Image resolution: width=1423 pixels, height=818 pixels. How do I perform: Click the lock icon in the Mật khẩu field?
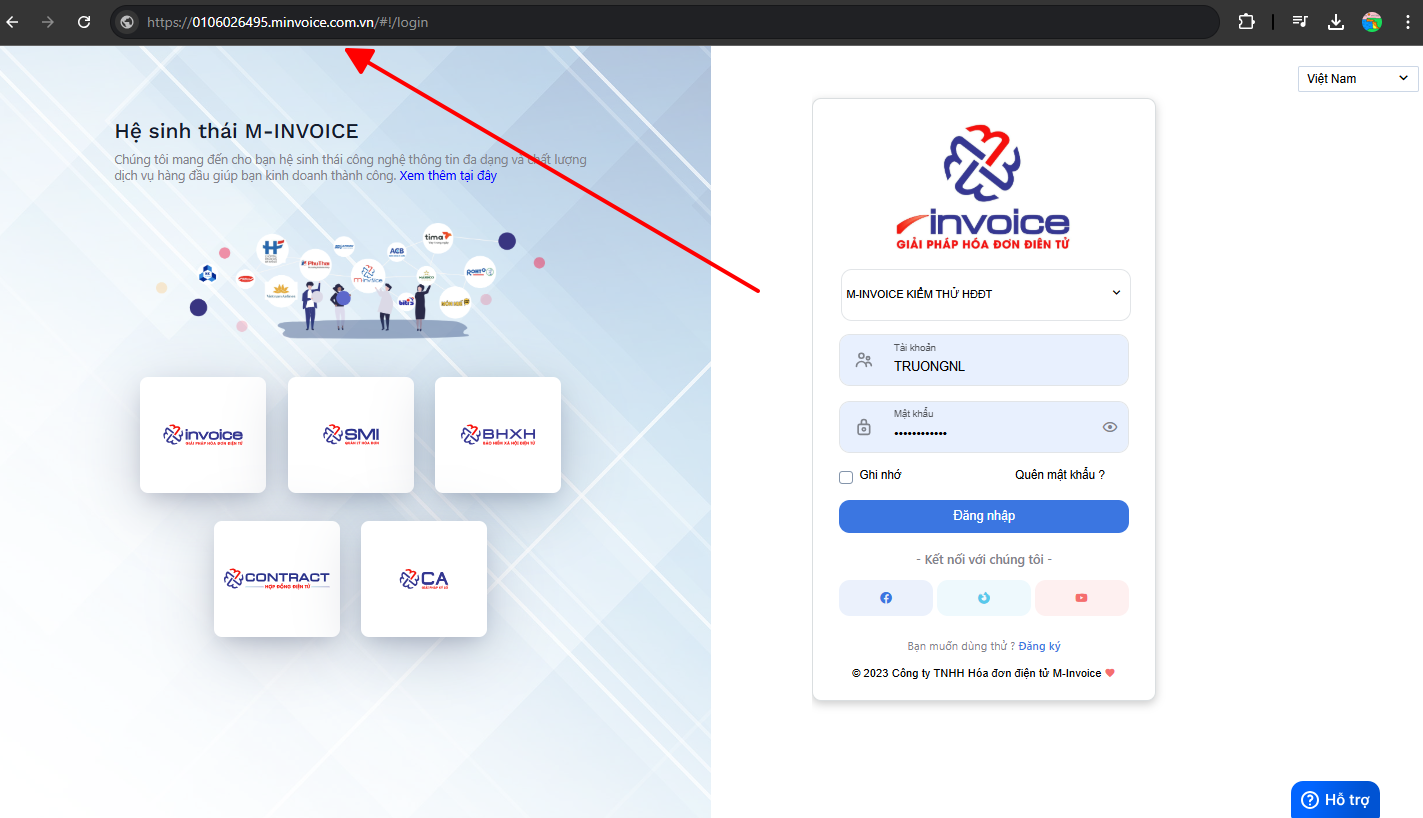(864, 427)
